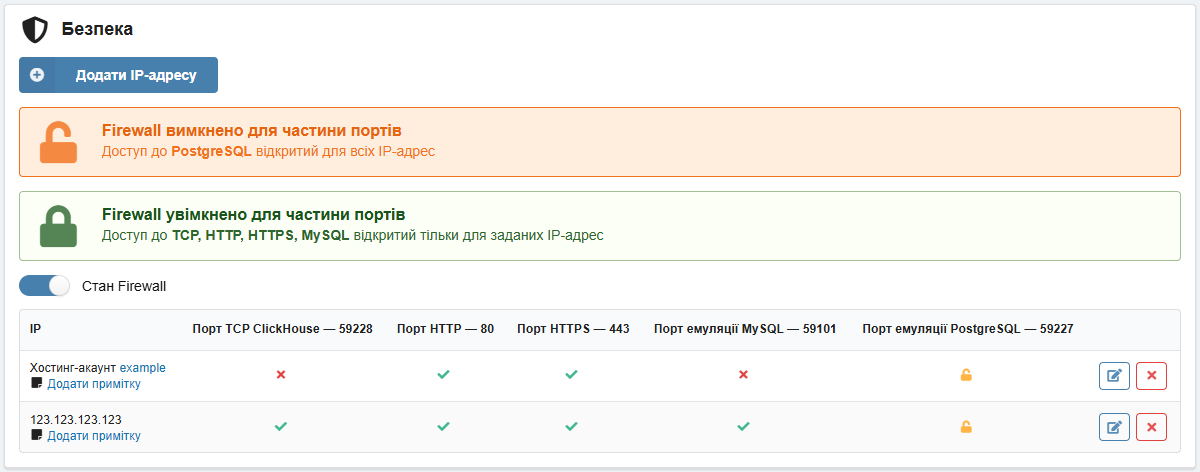
Task: Click the edit icon for the 123.123.123.123 row
Action: click(x=1114, y=427)
